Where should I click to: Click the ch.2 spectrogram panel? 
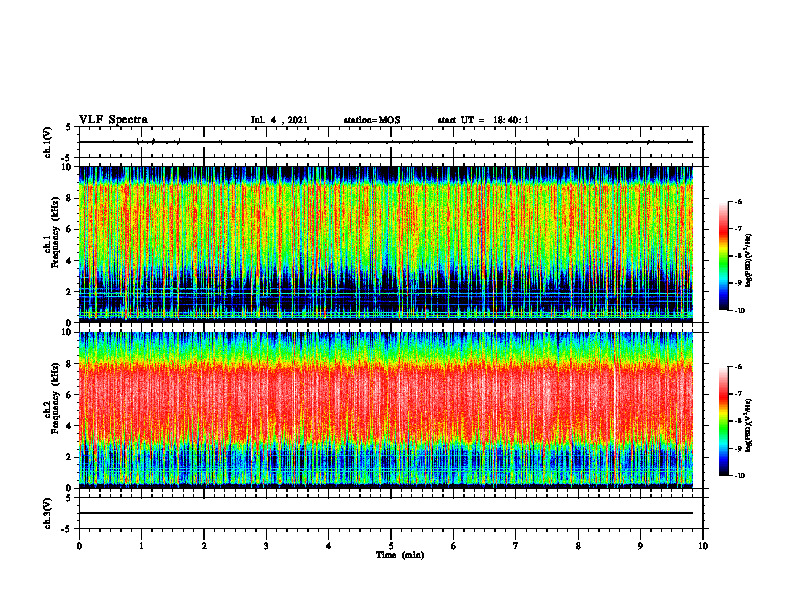pos(386,410)
